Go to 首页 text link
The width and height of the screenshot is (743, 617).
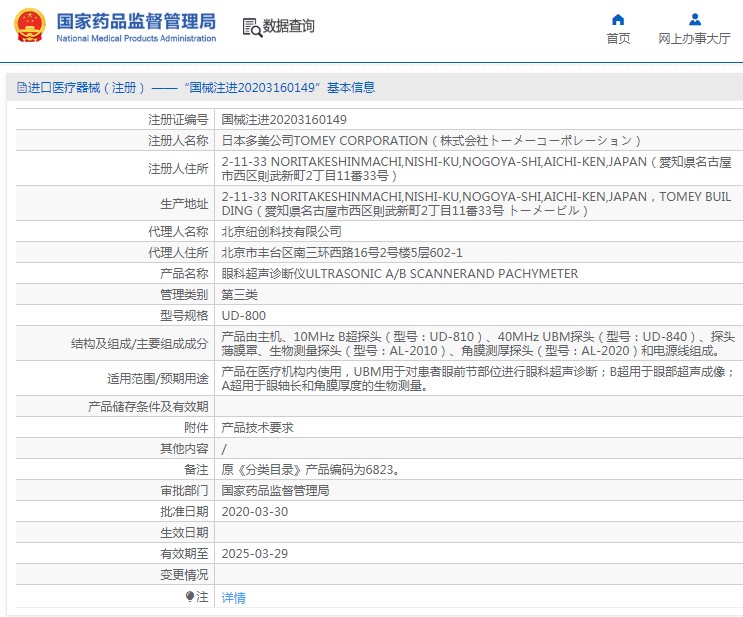[618, 38]
